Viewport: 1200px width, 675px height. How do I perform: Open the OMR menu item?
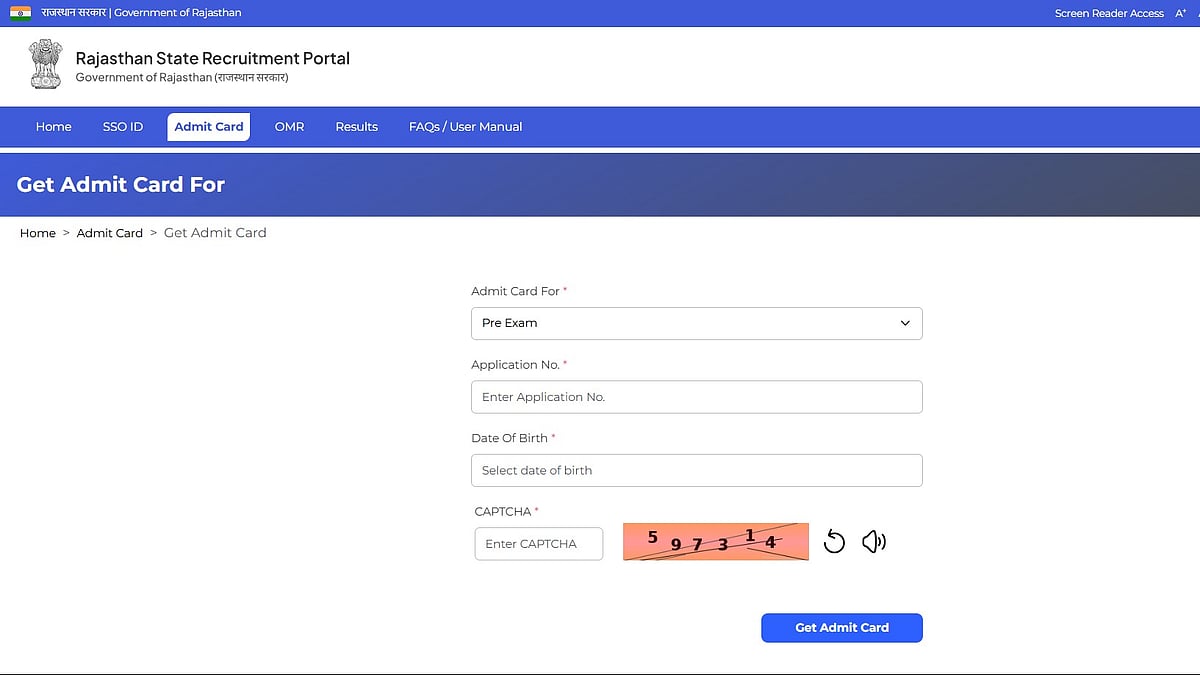click(x=289, y=127)
